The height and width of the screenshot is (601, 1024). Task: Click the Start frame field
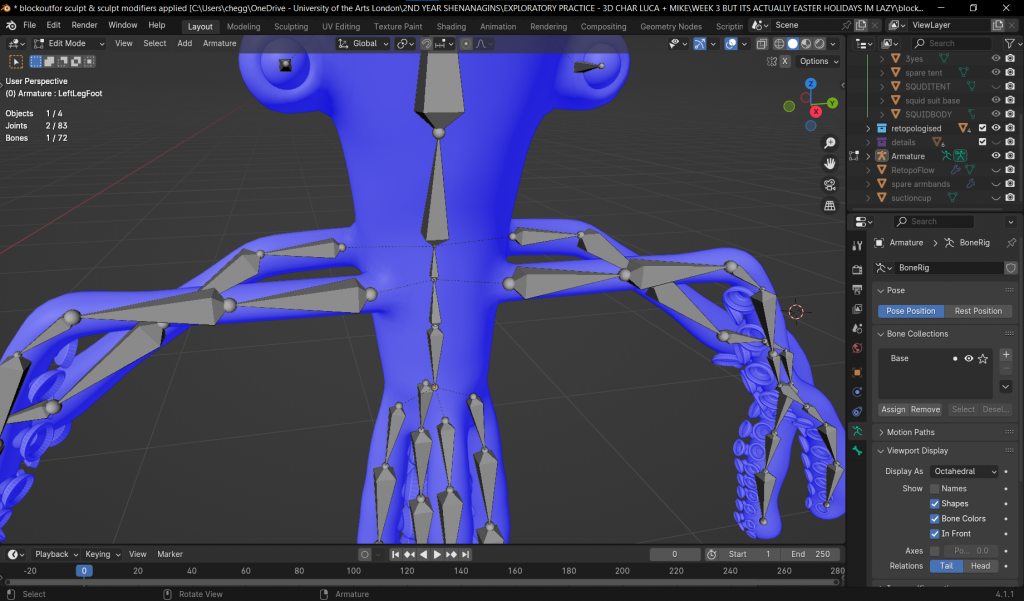(x=748, y=554)
